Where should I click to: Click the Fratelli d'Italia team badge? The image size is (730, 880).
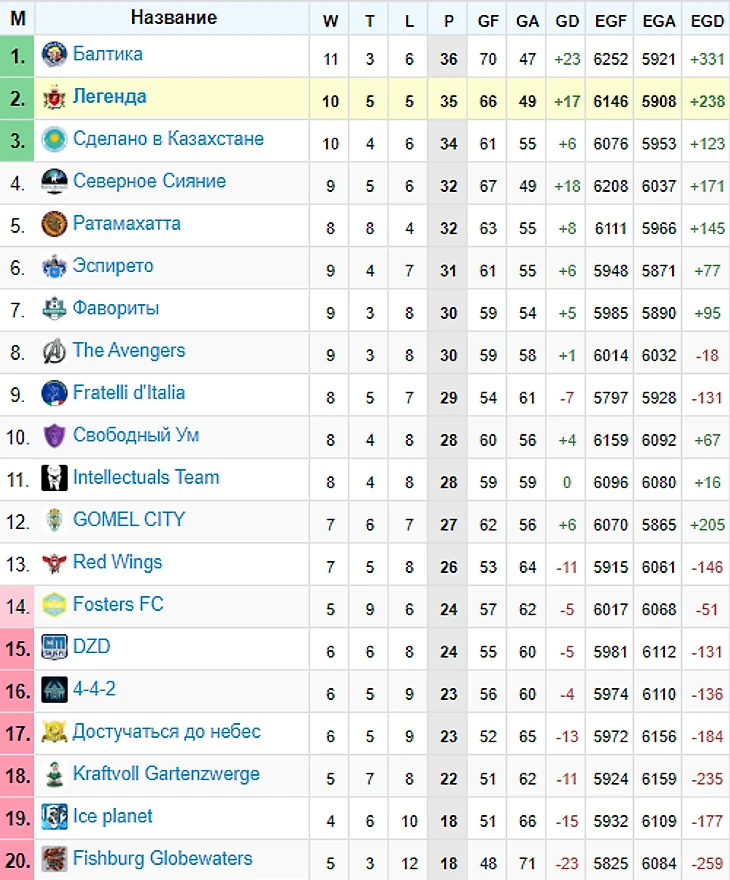[54, 394]
